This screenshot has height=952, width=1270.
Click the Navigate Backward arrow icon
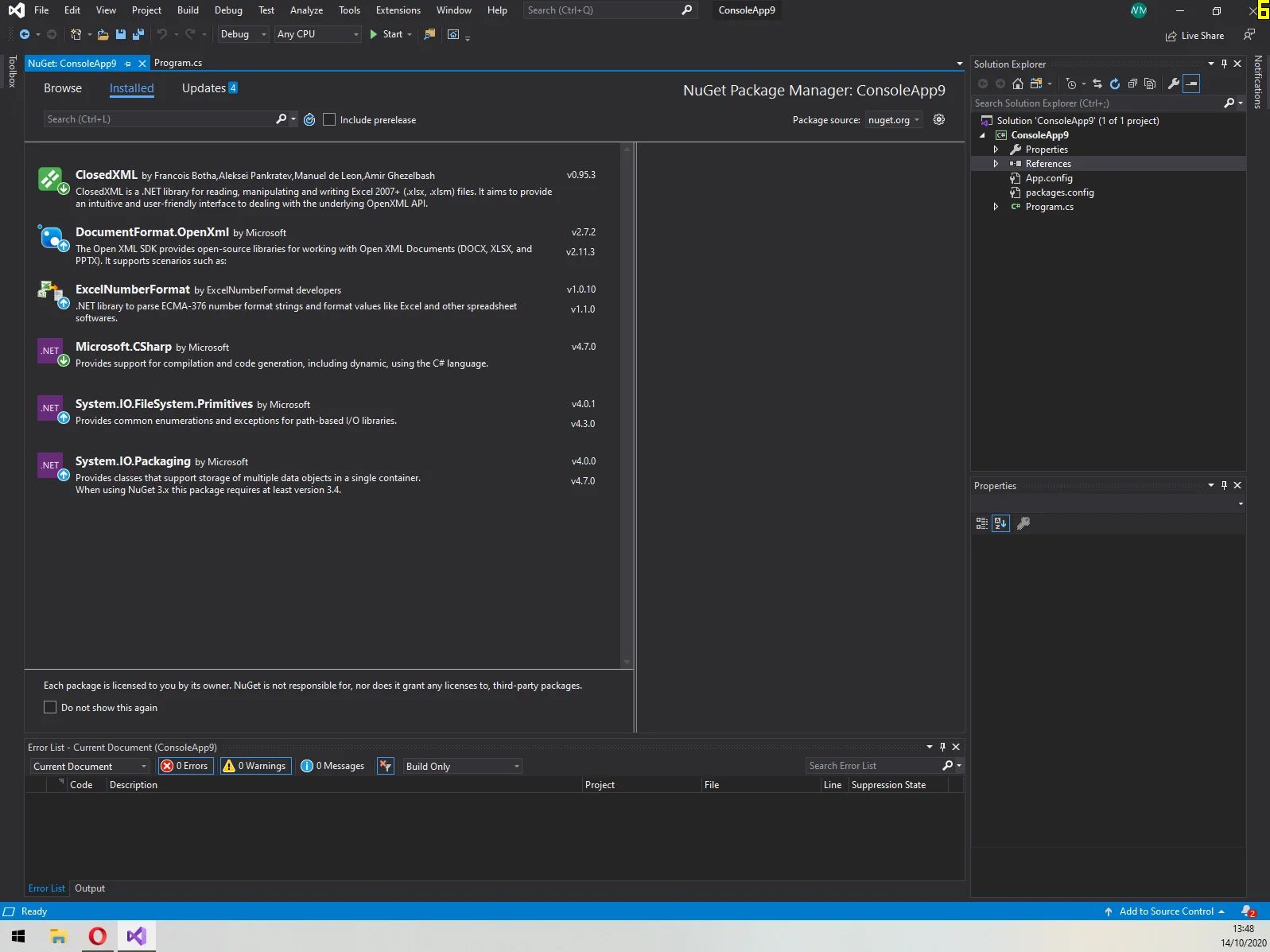pyautogui.click(x=25, y=34)
